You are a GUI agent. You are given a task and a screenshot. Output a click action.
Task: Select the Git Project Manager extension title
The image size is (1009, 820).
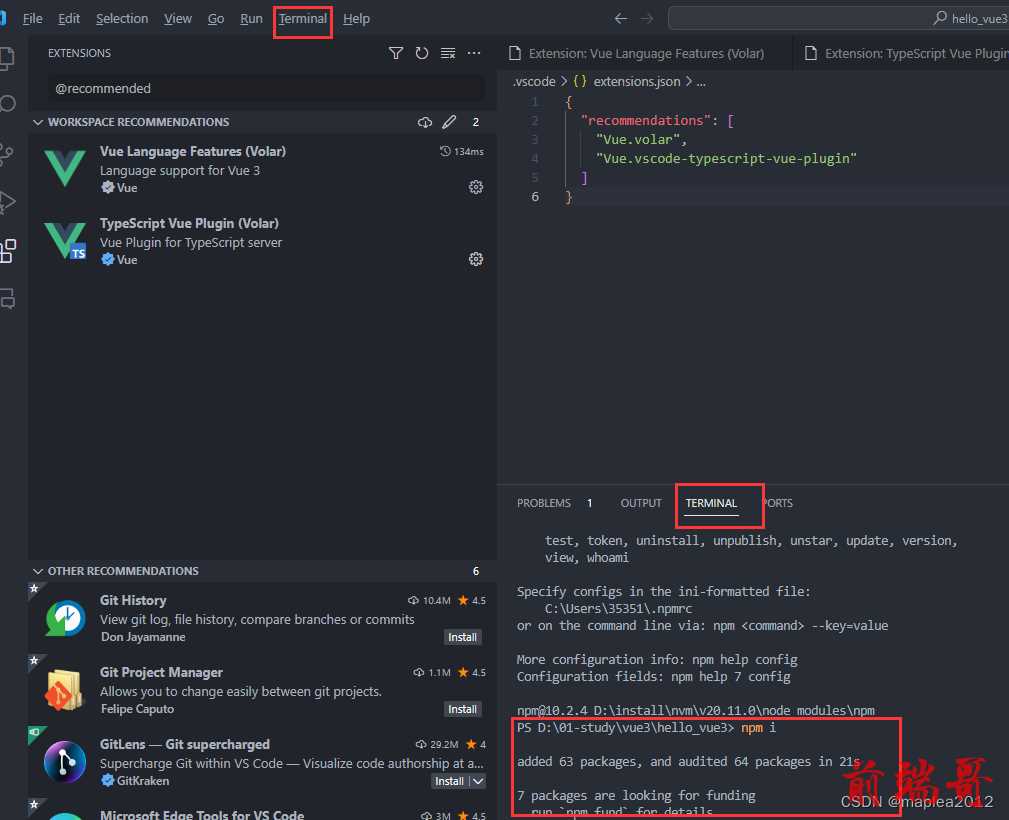[161, 672]
